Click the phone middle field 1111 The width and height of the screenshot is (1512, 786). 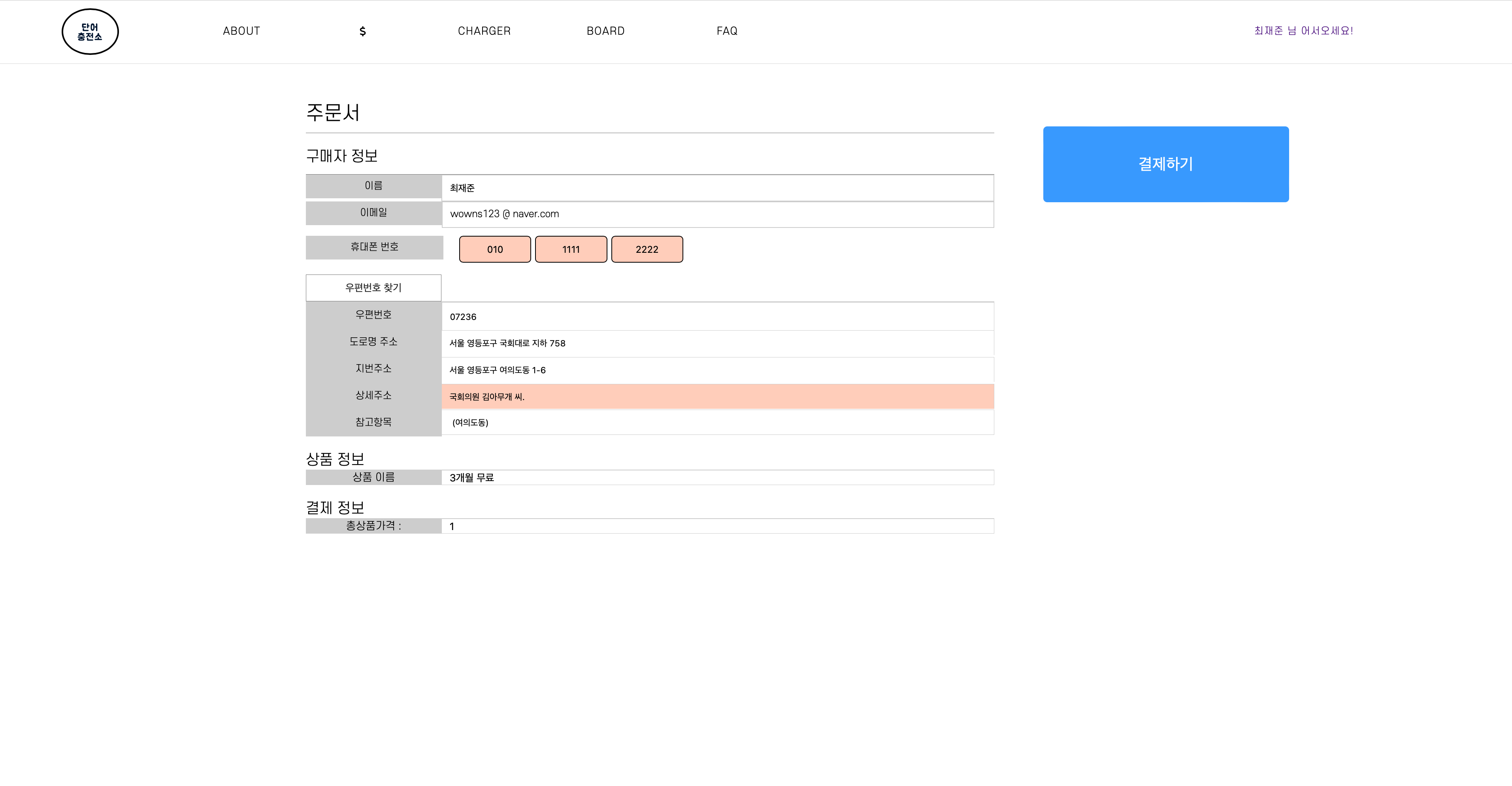[x=571, y=249]
